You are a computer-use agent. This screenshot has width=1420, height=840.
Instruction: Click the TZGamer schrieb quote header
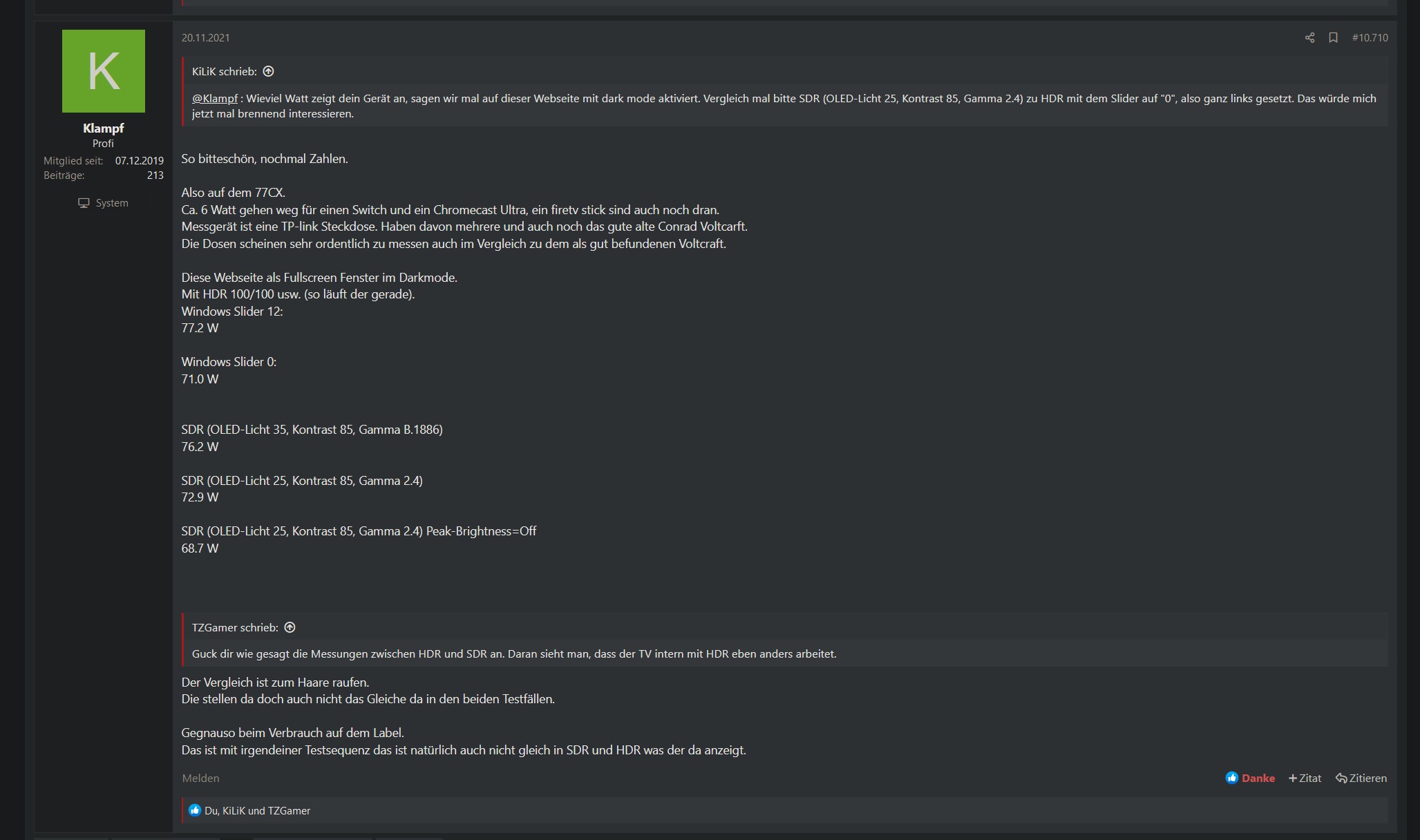pyautogui.click(x=235, y=627)
